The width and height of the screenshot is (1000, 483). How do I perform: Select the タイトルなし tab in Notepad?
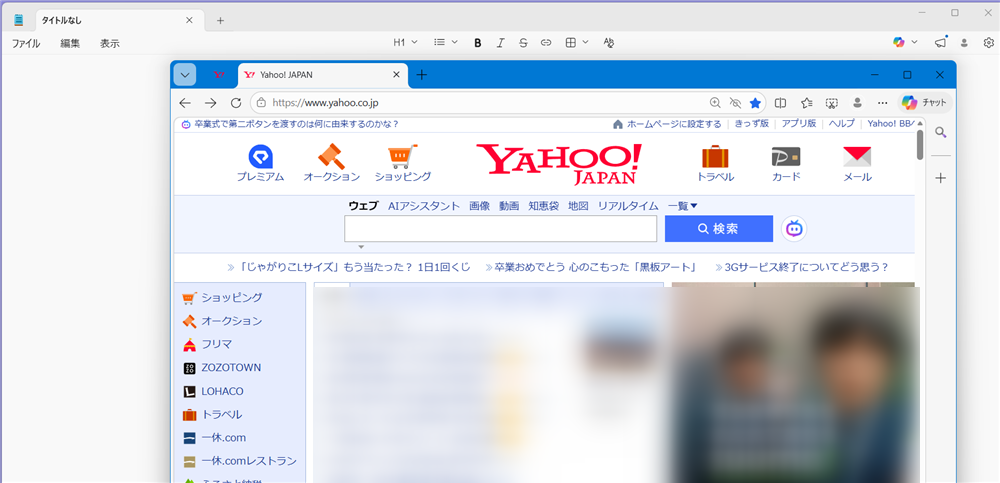coord(118,20)
